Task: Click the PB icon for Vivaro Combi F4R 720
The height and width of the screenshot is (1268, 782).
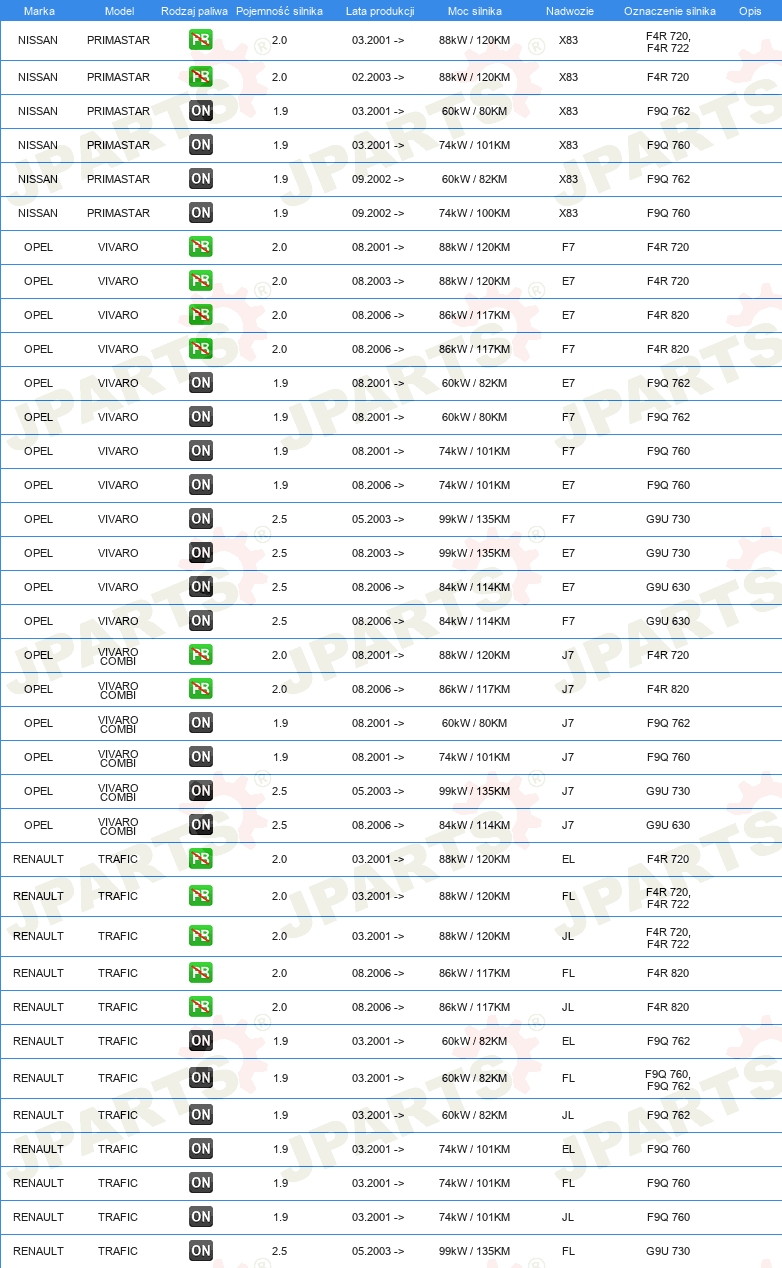Action: click(201, 655)
